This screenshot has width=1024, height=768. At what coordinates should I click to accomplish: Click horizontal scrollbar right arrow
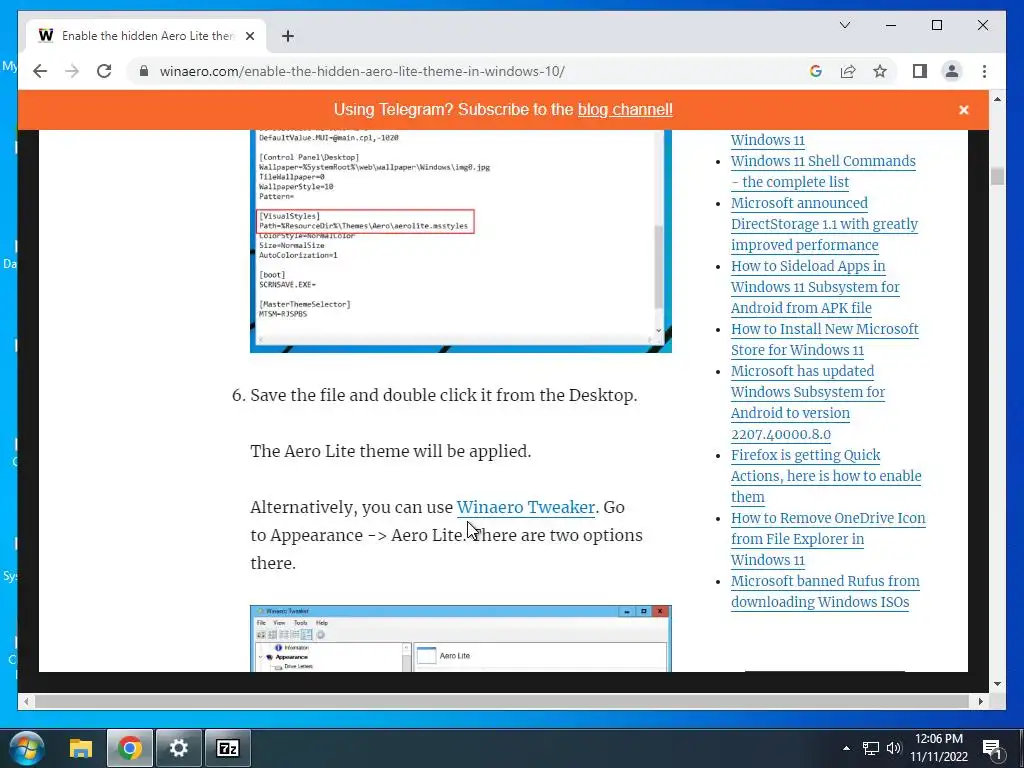point(981,701)
